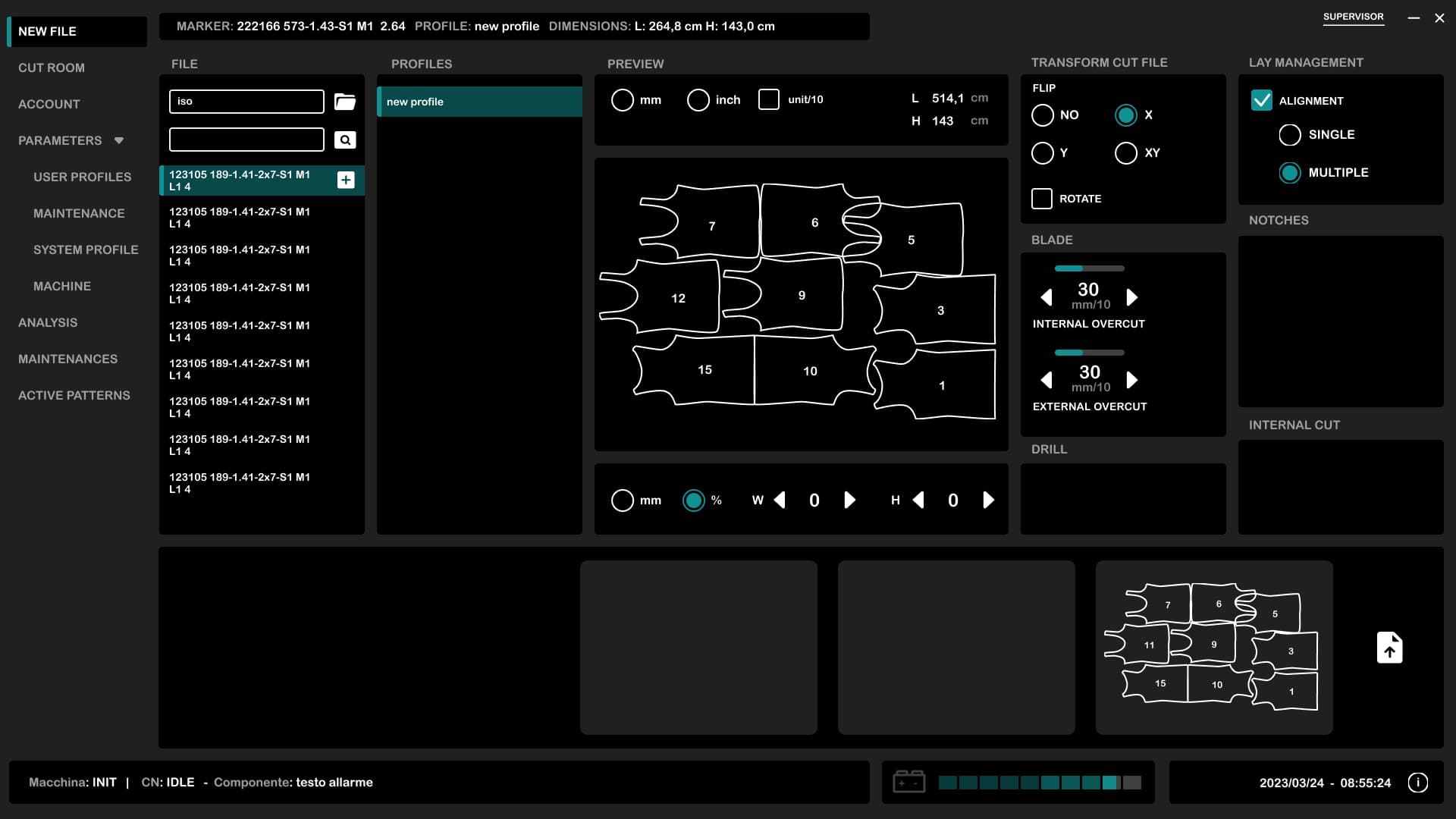The image size is (1456, 819).
Task: Decrease internal overcut with left arrow
Action: pyautogui.click(x=1046, y=297)
